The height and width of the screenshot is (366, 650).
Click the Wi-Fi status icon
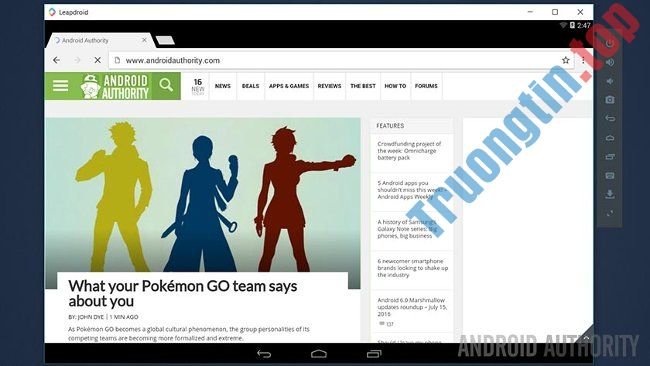coord(563,25)
